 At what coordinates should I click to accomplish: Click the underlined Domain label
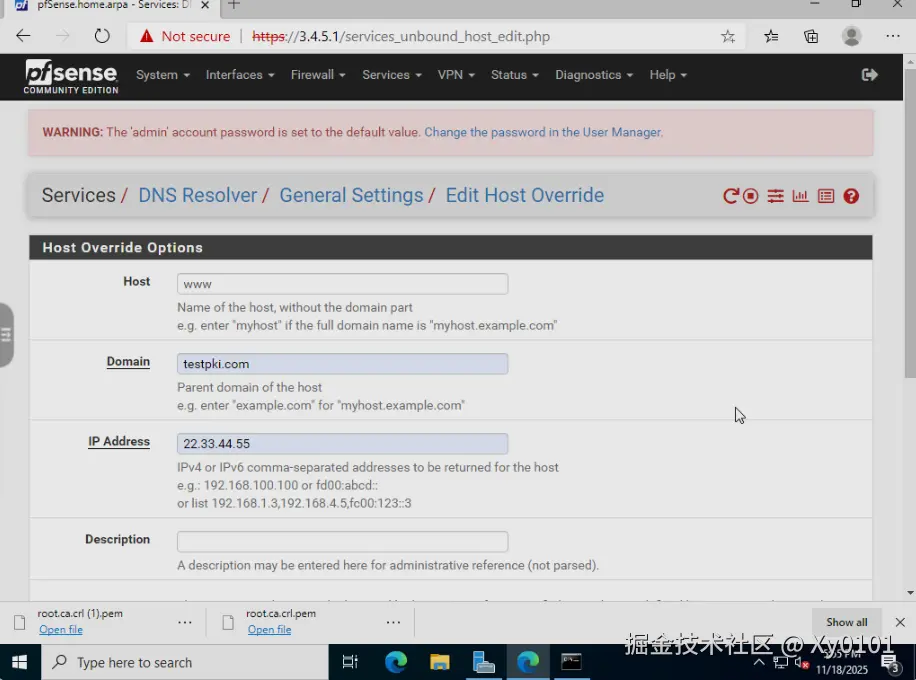pos(128,362)
